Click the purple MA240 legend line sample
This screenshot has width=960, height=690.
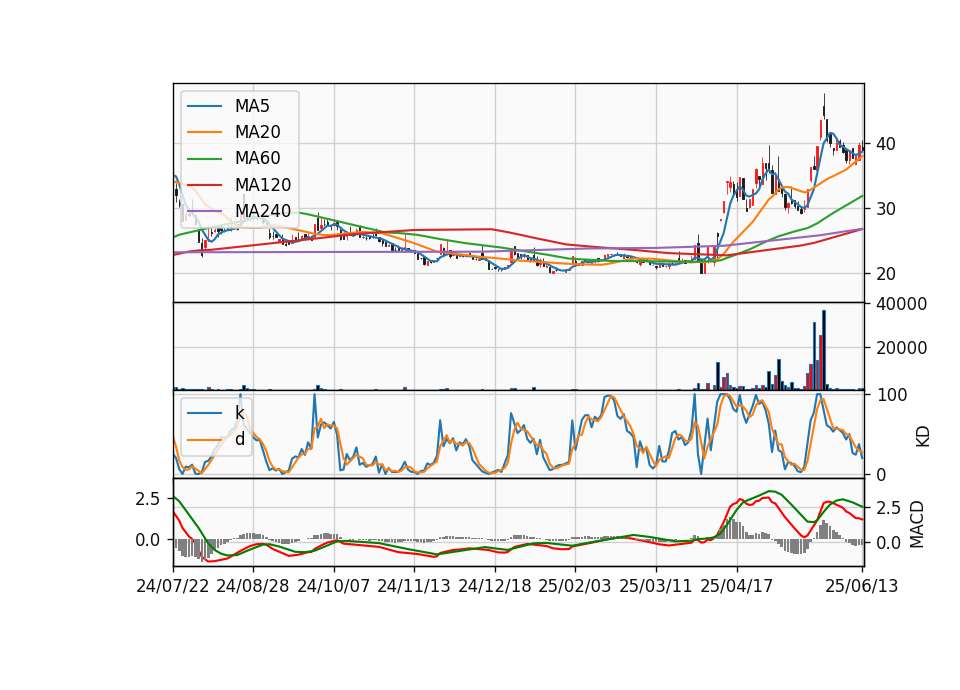(204, 211)
